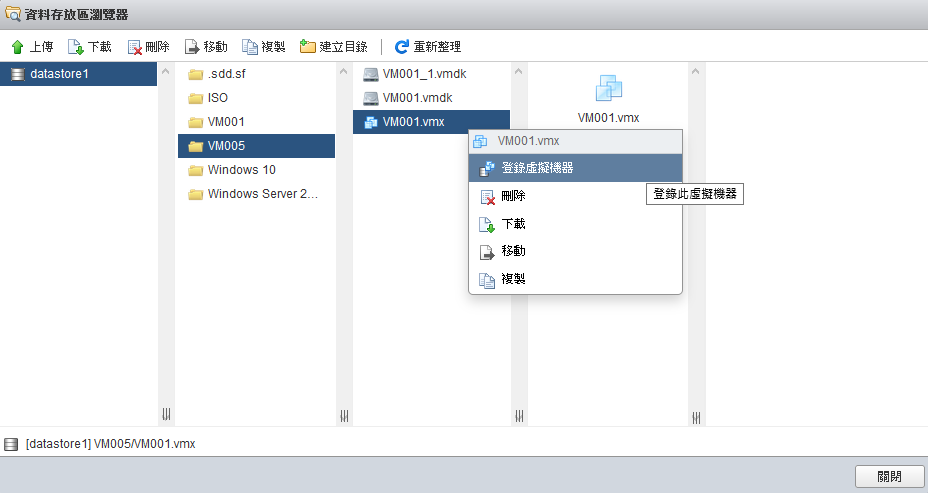Select the datastore1 storage icon

coord(18,74)
